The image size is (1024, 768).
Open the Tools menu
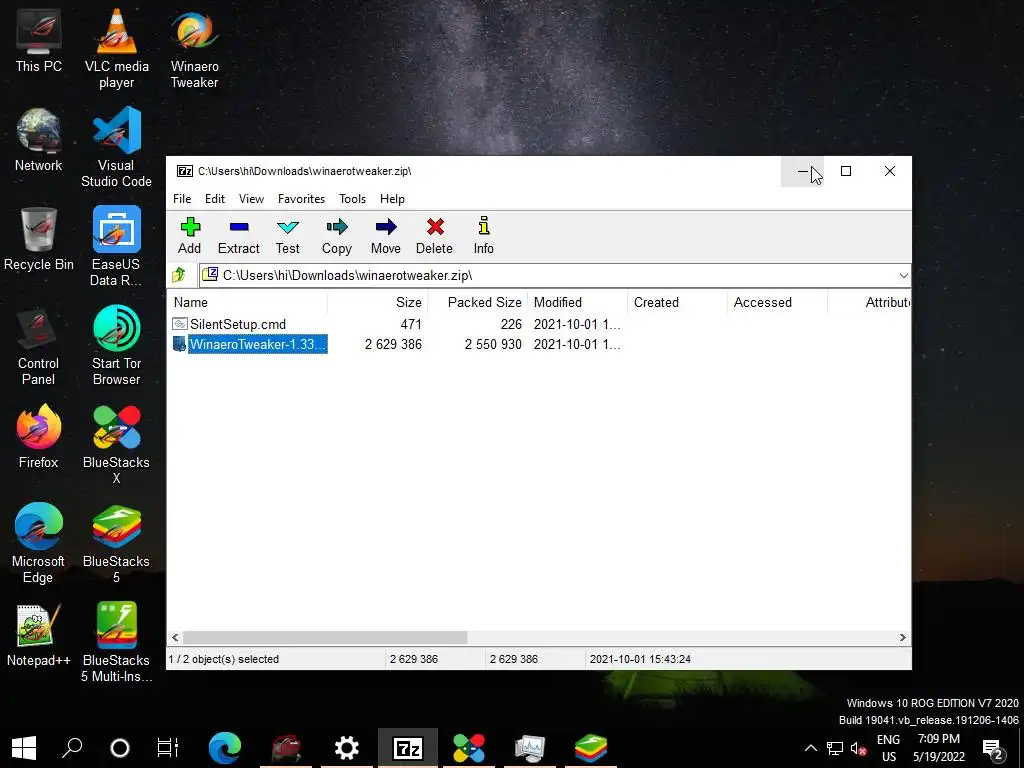point(353,199)
